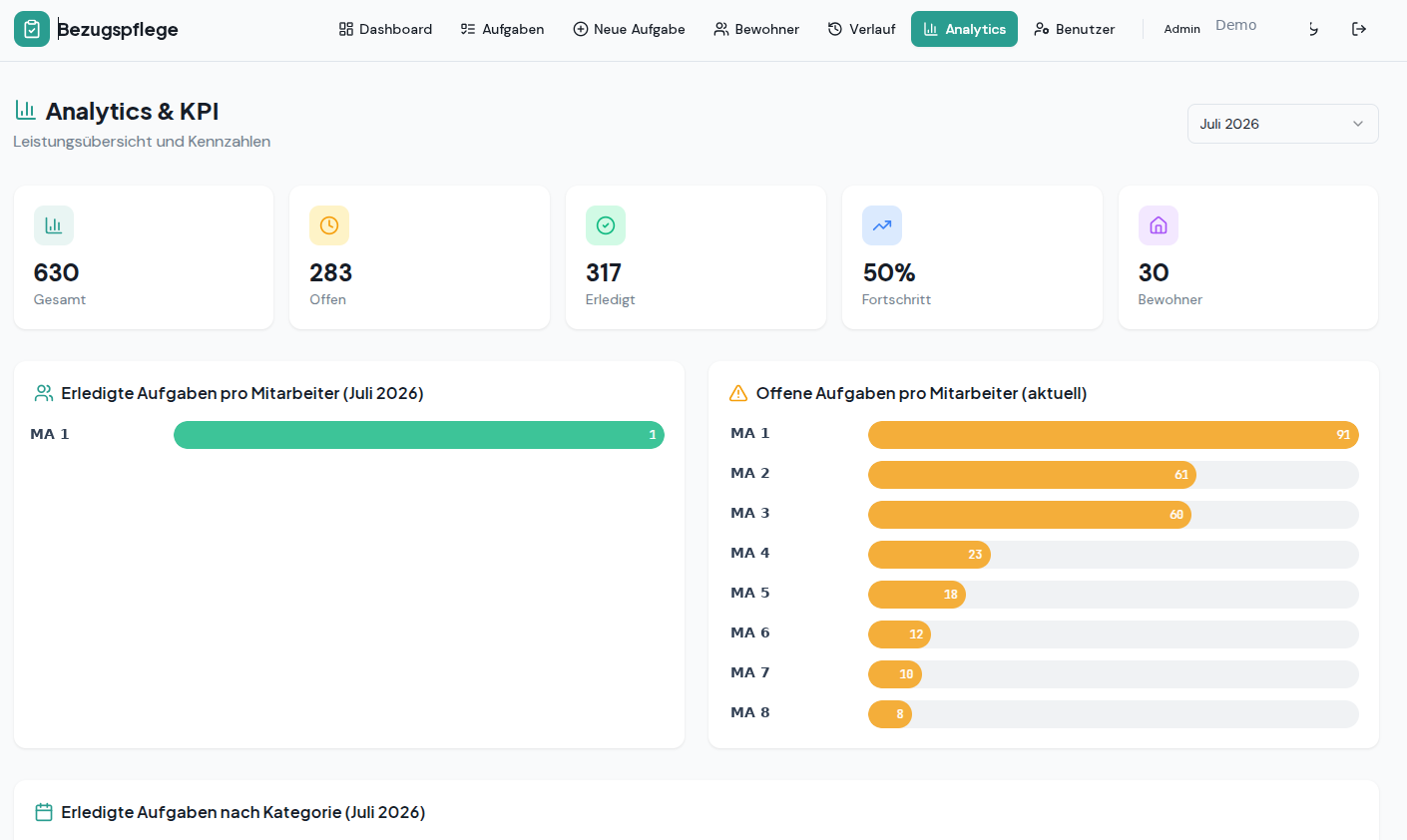This screenshot has width=1407, height=840.
Task: Open the Dashboard nav item
Action: [x=385, y=29]
